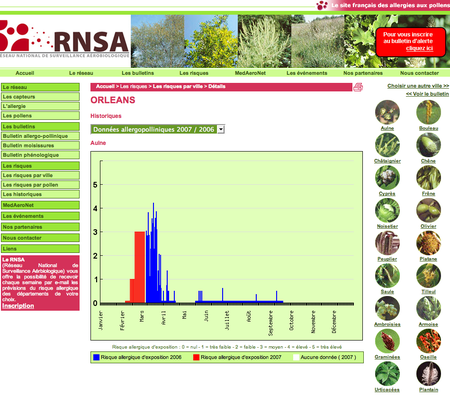Screen dimensions: 450x395
Task: Open Les événements in the top navigation
Action: click(x=307, y=73)
